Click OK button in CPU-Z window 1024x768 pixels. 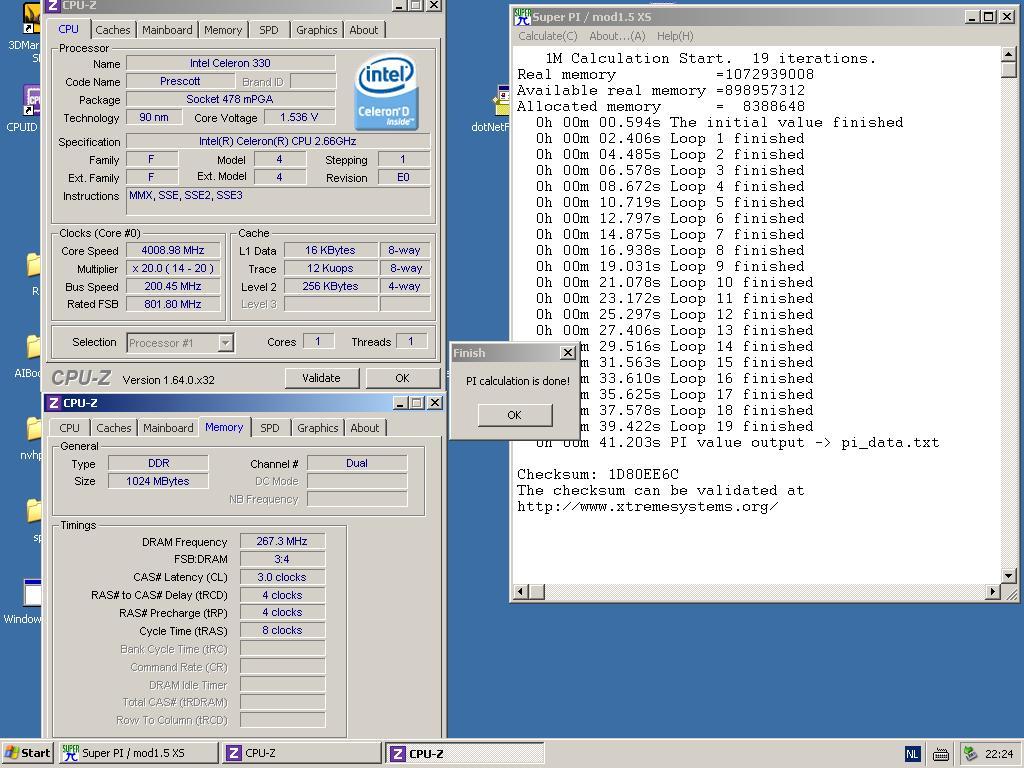pos(402,378)
